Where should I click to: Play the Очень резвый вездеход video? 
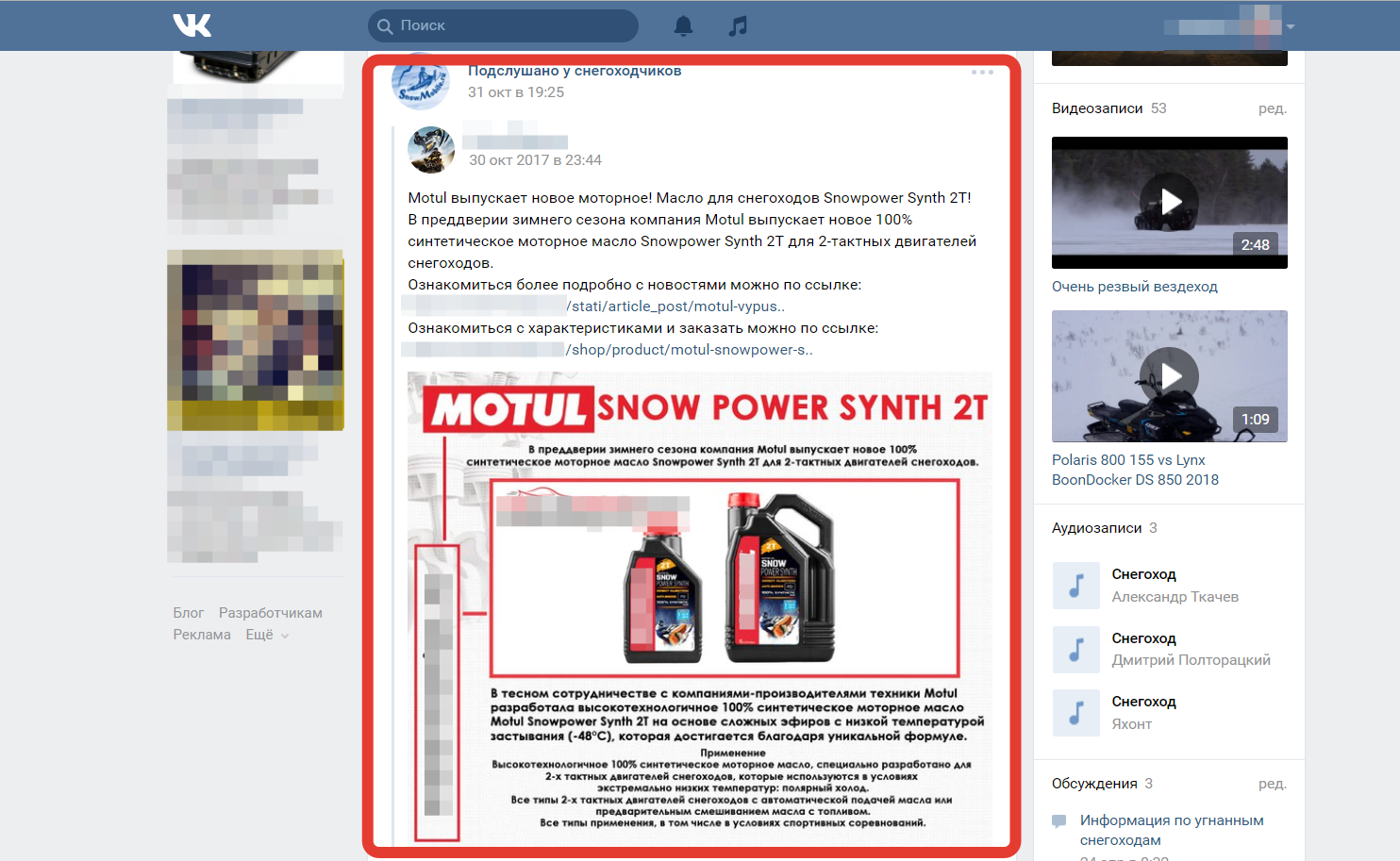[x=1170, y=203]
